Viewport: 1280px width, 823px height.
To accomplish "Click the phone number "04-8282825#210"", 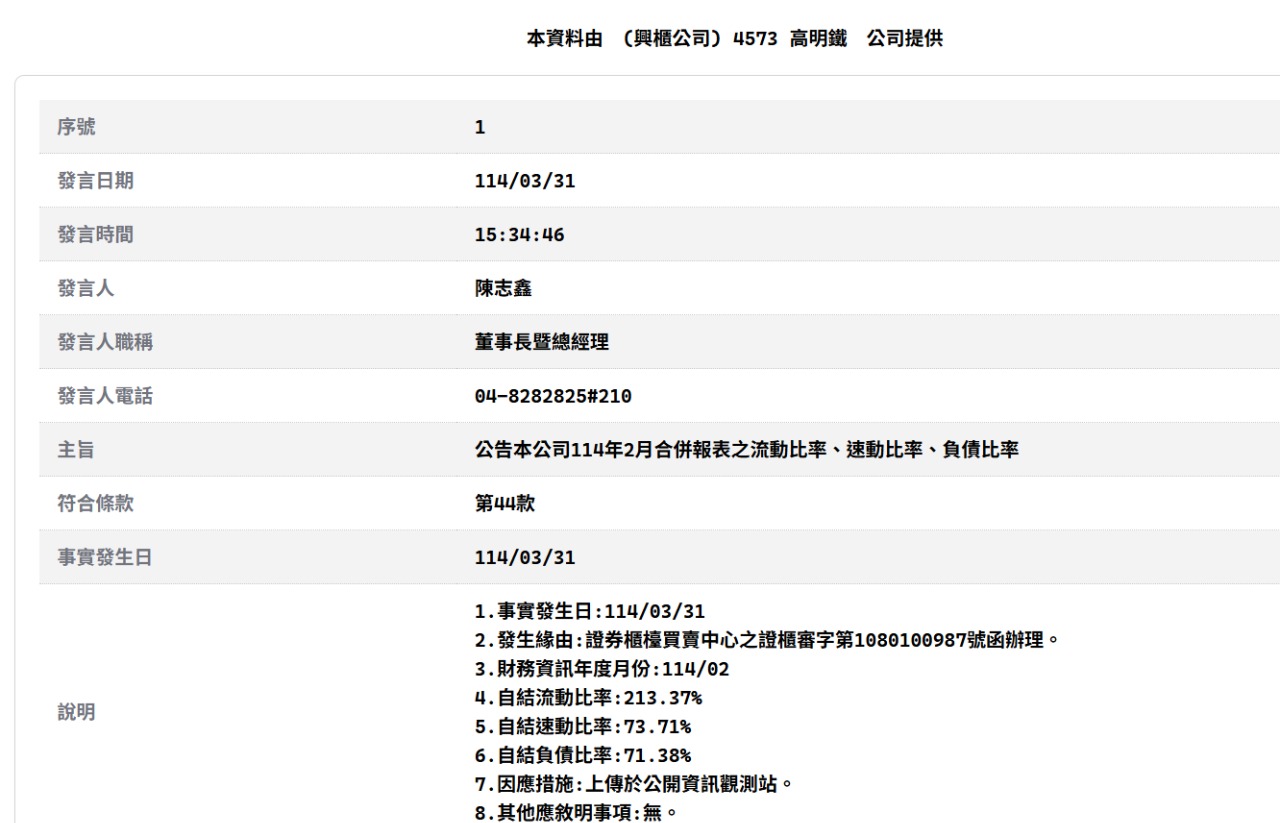I will pyautogui.click(x=553, y=397).
